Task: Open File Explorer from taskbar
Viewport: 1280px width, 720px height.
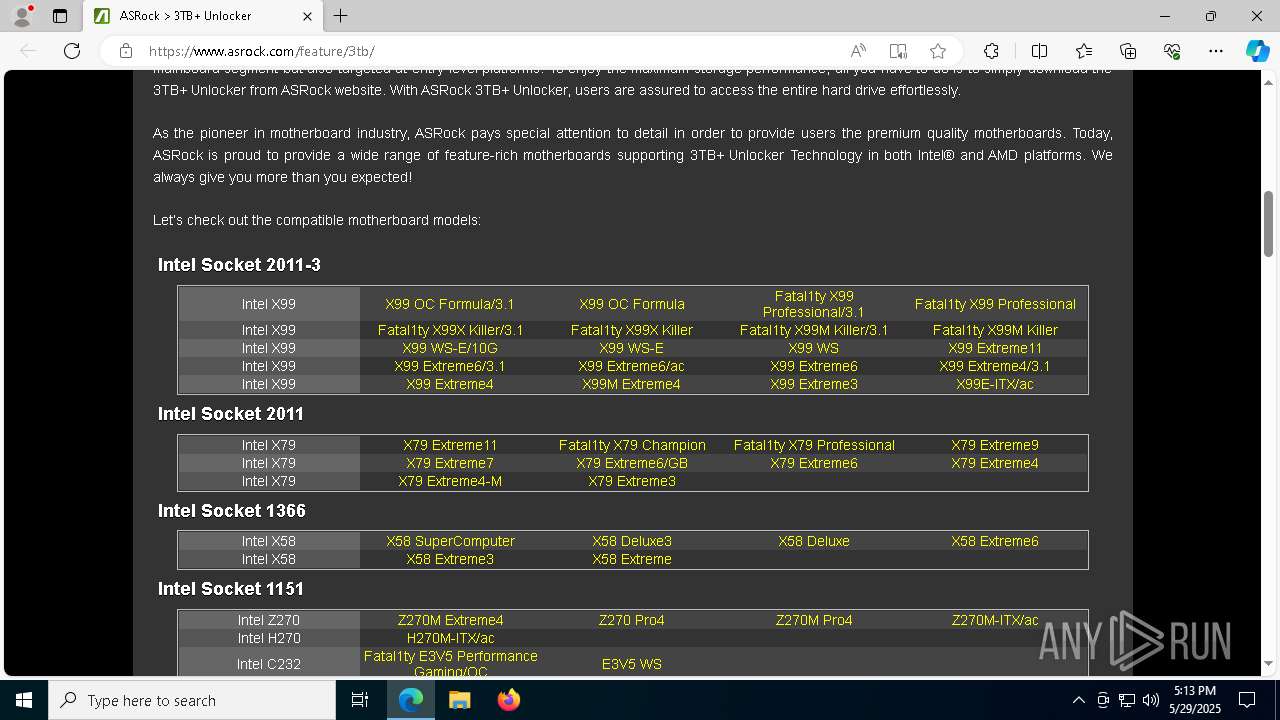Action: pyautogui.click(x=459, y=700)
